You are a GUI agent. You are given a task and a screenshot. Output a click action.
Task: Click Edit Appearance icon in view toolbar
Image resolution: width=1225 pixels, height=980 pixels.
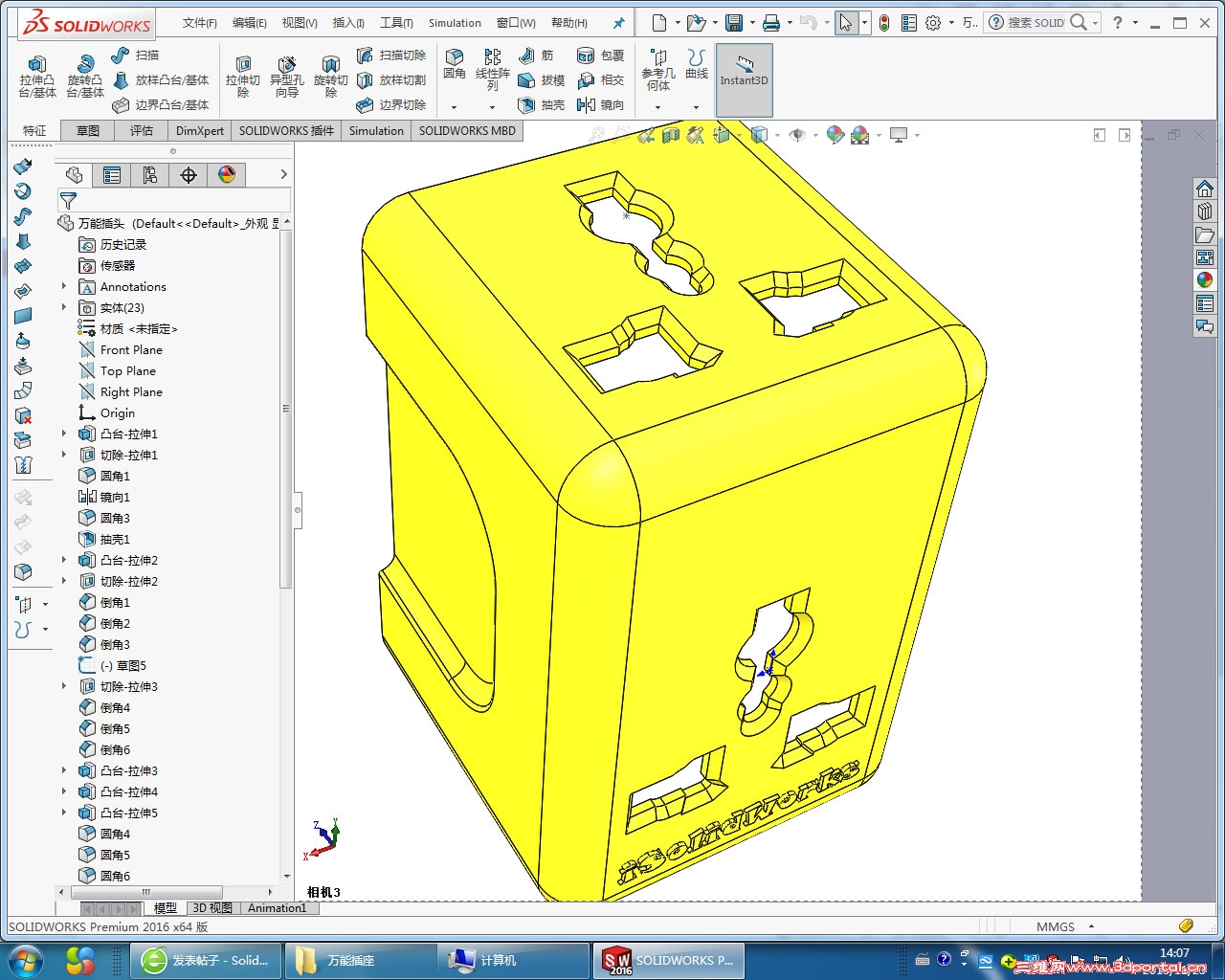pyautogui.click(x=835, y=136)
